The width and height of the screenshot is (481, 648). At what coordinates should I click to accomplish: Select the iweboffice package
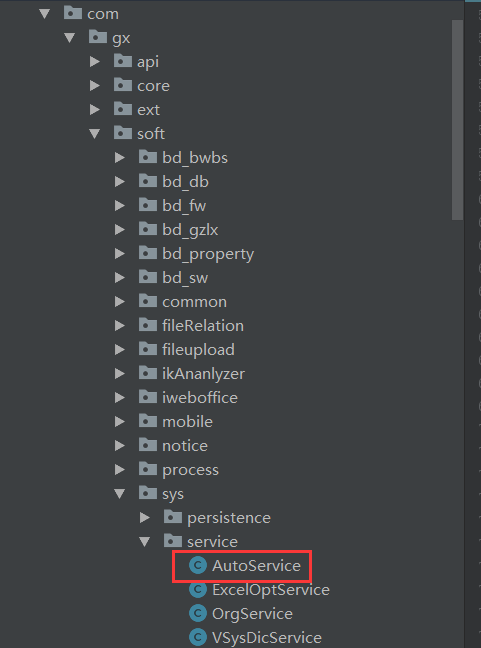(x=200, y=398)
